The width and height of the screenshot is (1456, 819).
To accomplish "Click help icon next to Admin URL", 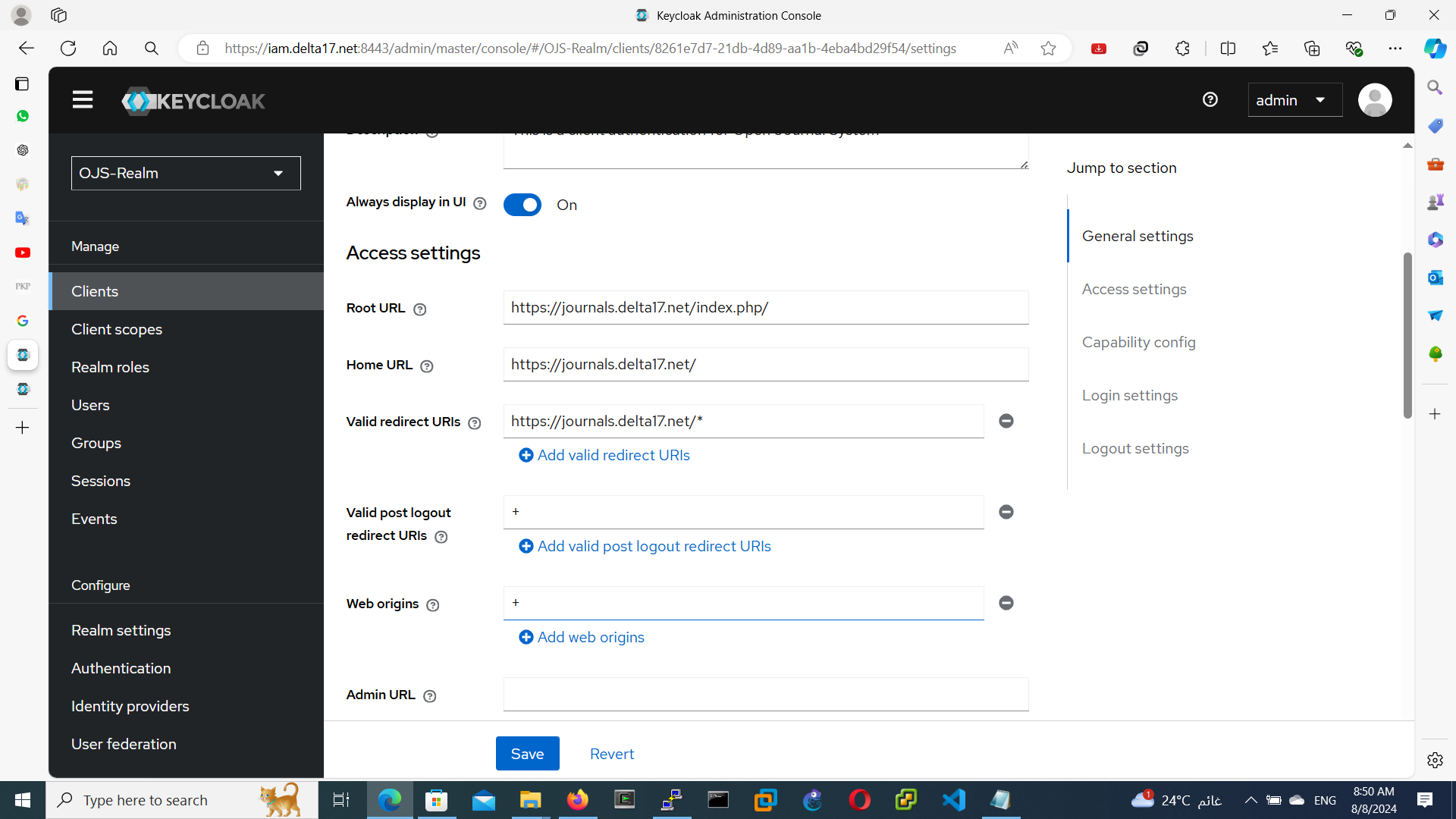I will coord(430,696).
